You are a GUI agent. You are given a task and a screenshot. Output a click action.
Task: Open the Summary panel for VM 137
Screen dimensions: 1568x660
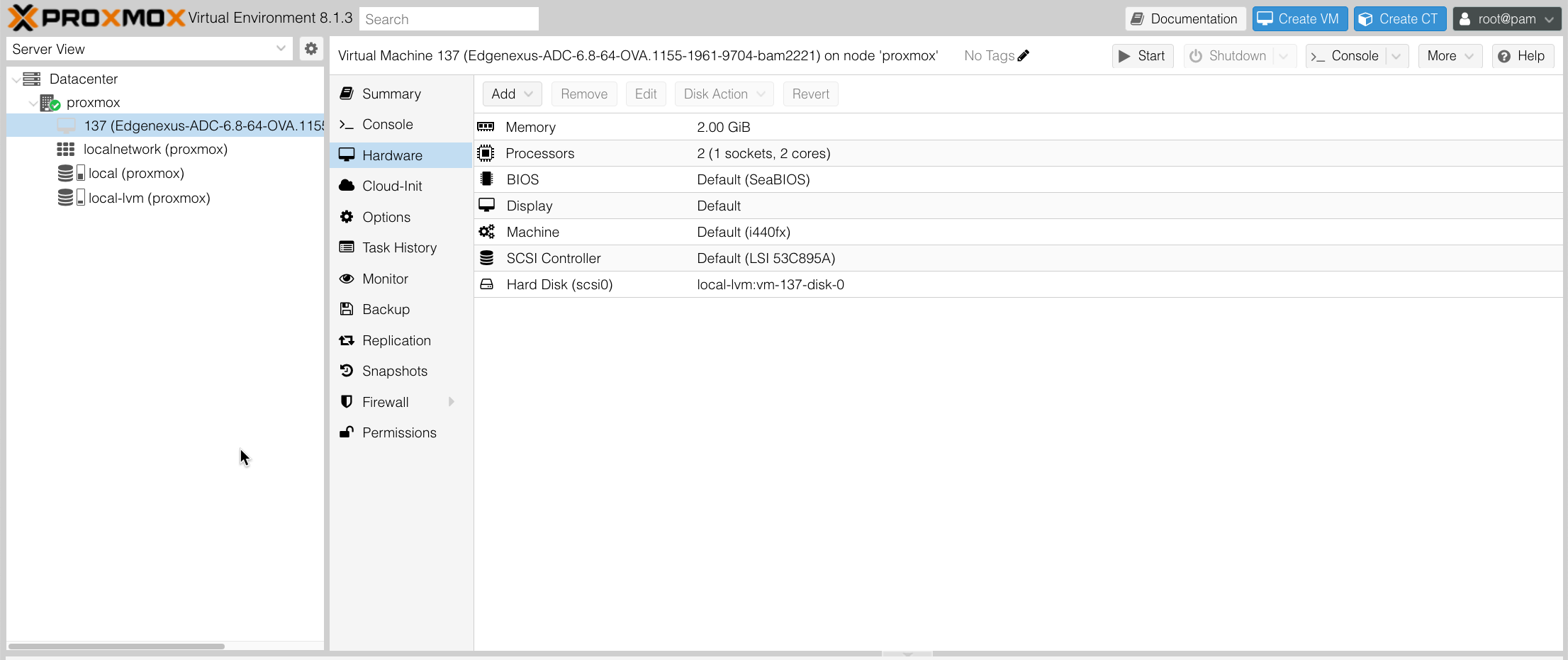click(390, 93)
